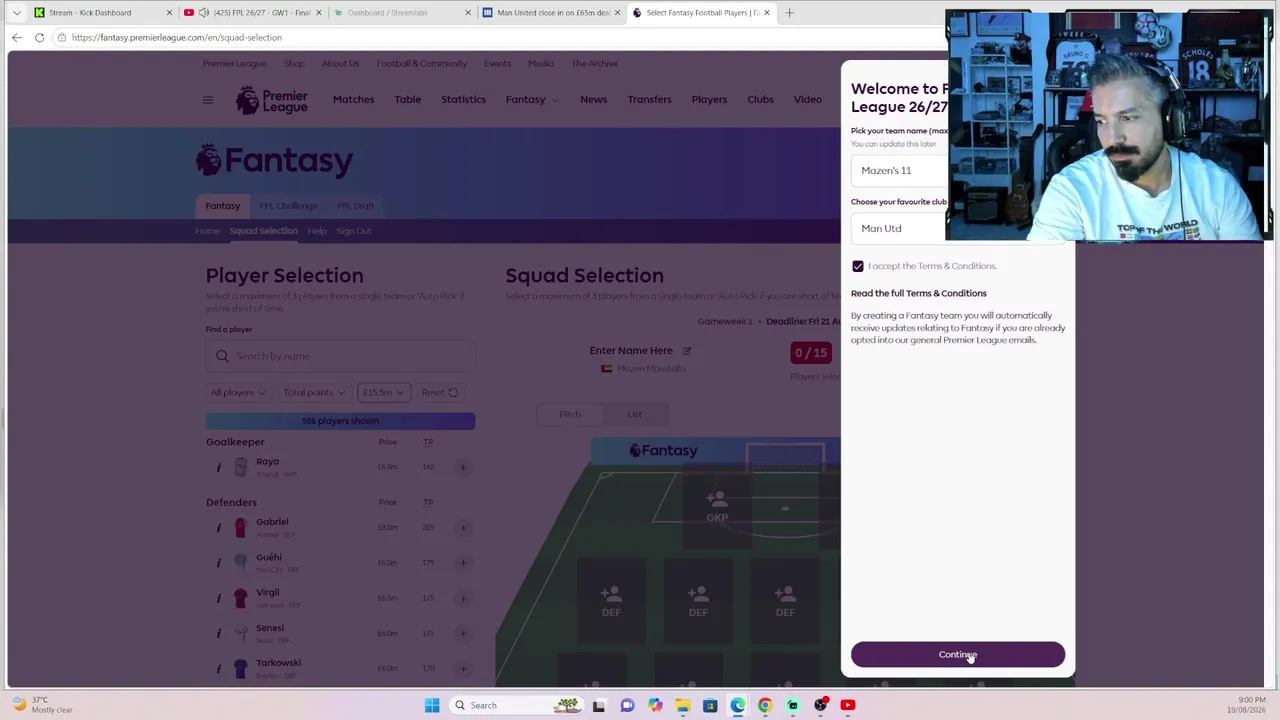Go to the Fantasy Home link
1280x720 pixels.
coord(207,231)
